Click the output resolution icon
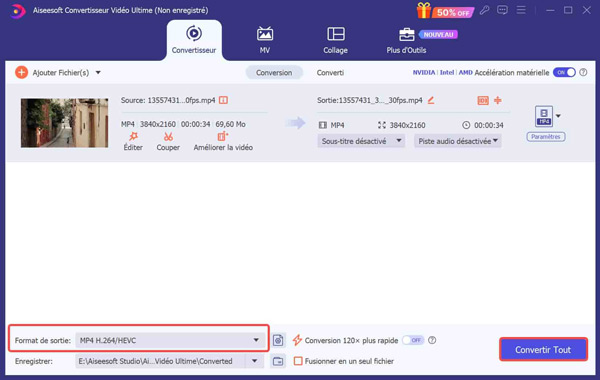 pyautogui.click(x=382, y=125)
